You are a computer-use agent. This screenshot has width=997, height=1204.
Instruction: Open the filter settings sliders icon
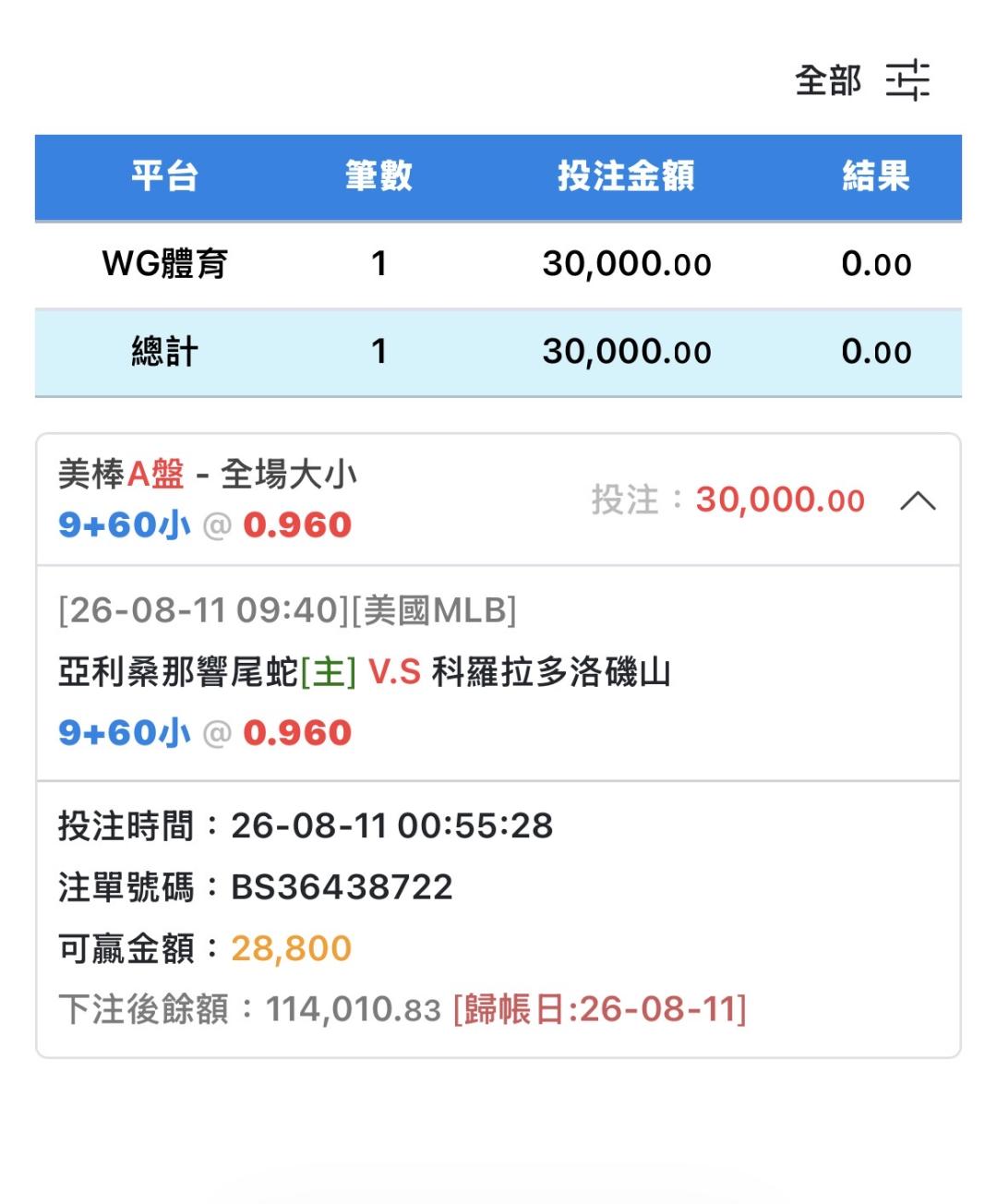(907, 80)
